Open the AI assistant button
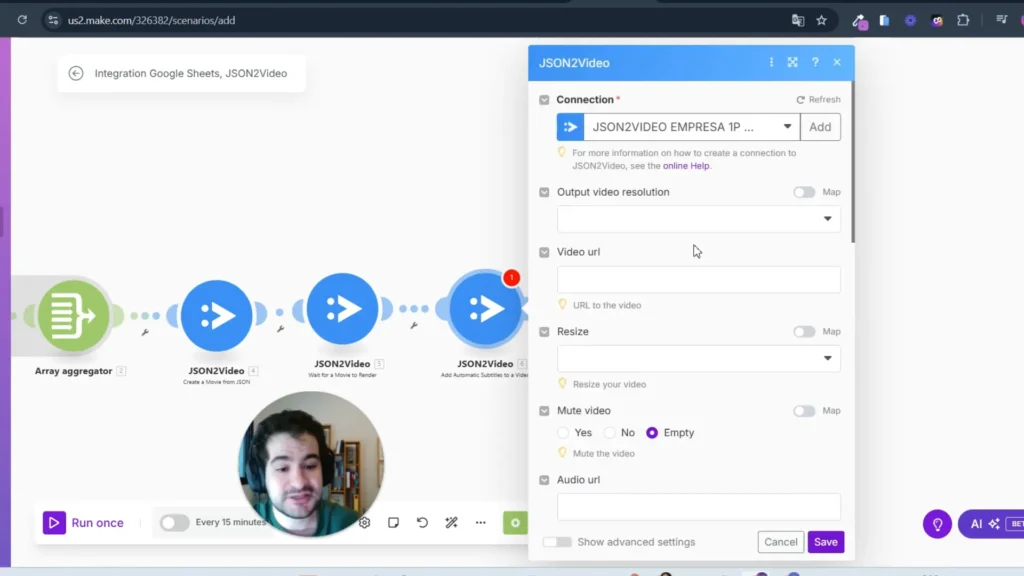This screenshot has width=1024, height=576. point(991,524)
